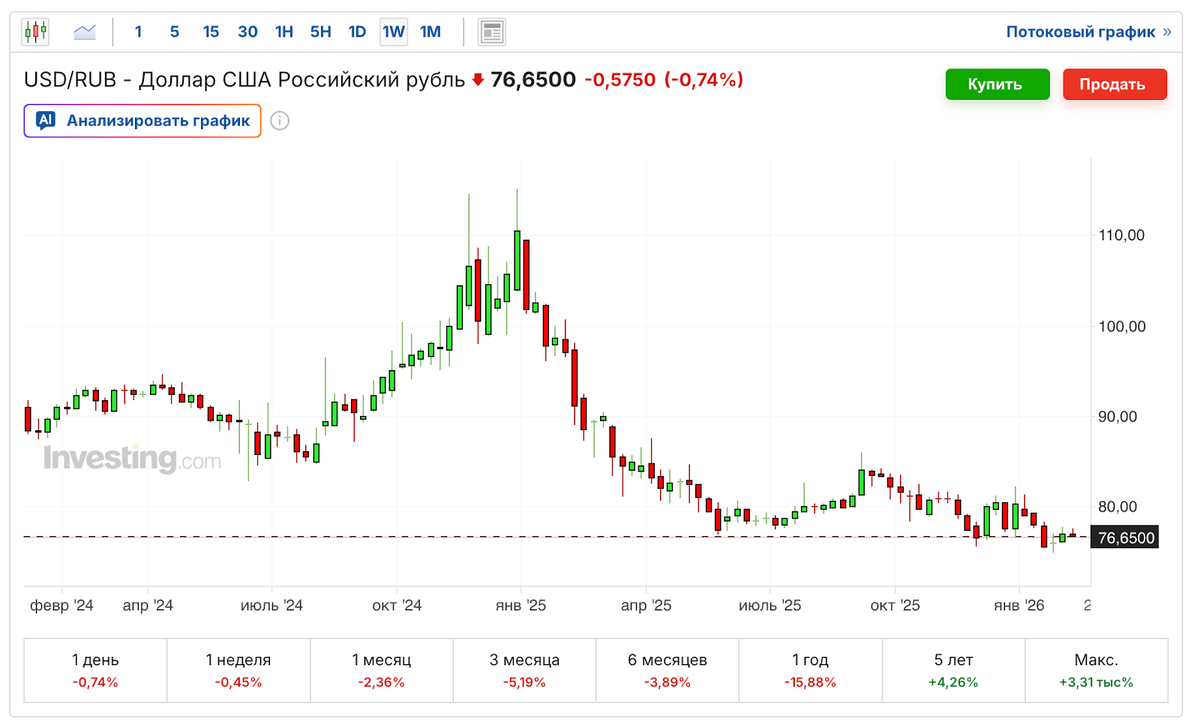1200x726 pixels.
Task: Select the 1 месяц period tab
Action: point(381,670)
